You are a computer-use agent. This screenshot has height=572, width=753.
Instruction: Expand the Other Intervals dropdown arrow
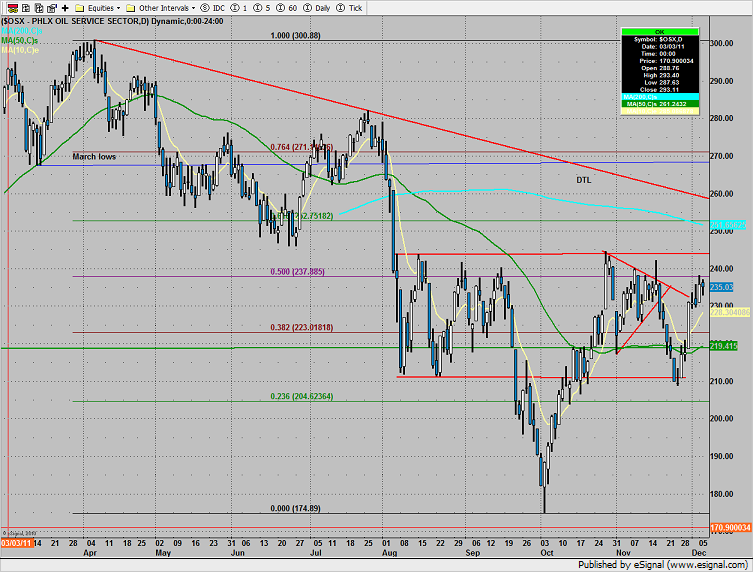pos(193,6)
